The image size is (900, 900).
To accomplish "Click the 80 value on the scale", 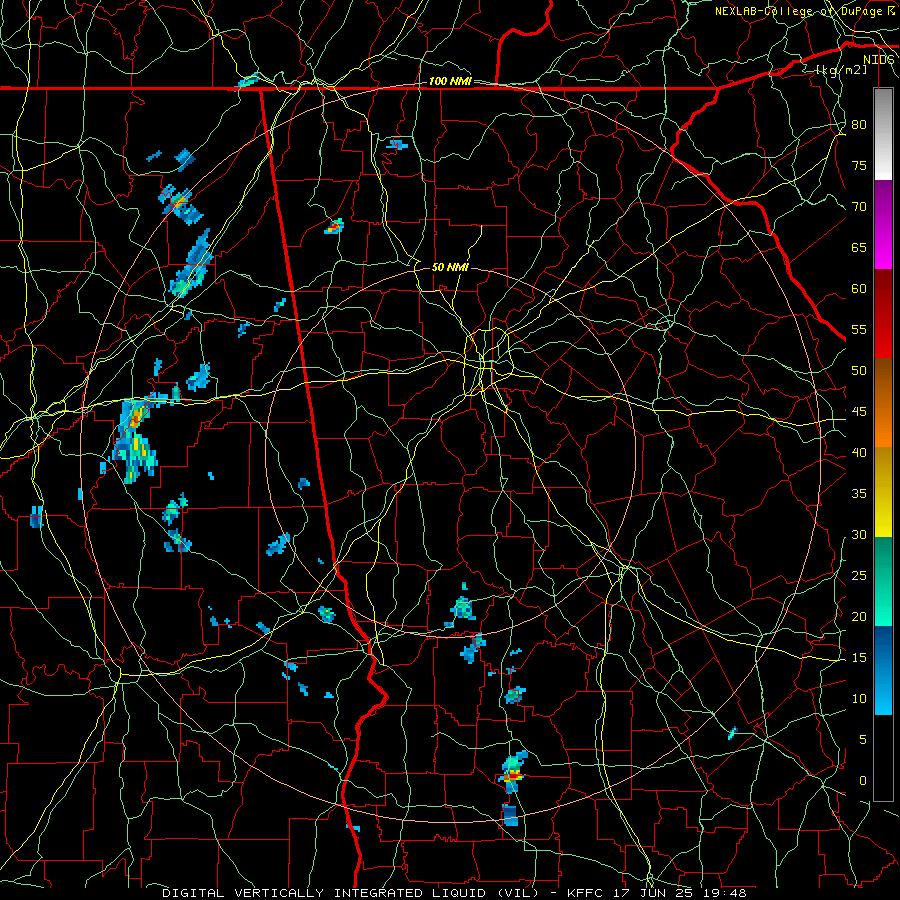I will (859, 125).
